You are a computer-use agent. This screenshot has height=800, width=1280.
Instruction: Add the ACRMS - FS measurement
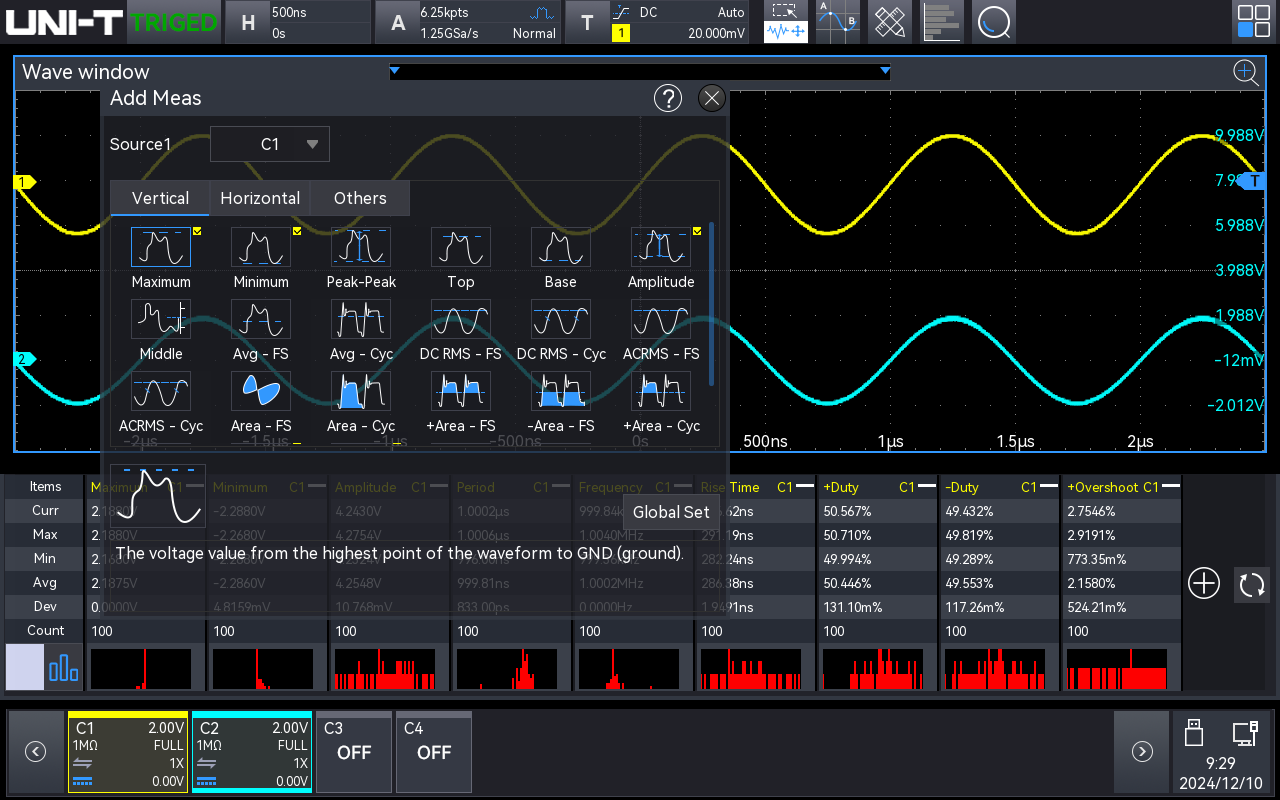pos(661,319)
